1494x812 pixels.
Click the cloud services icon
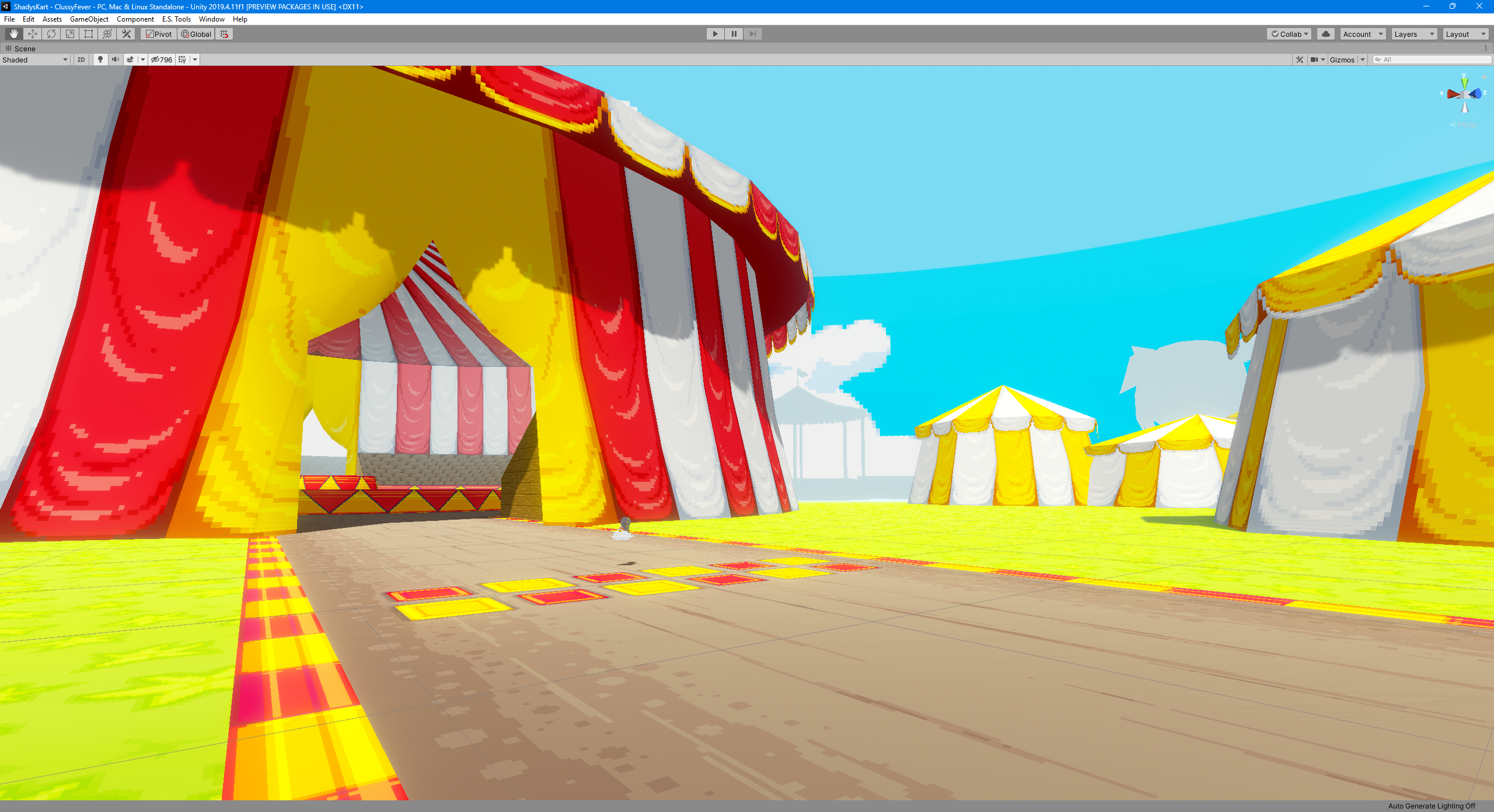tap(1325, 34)
